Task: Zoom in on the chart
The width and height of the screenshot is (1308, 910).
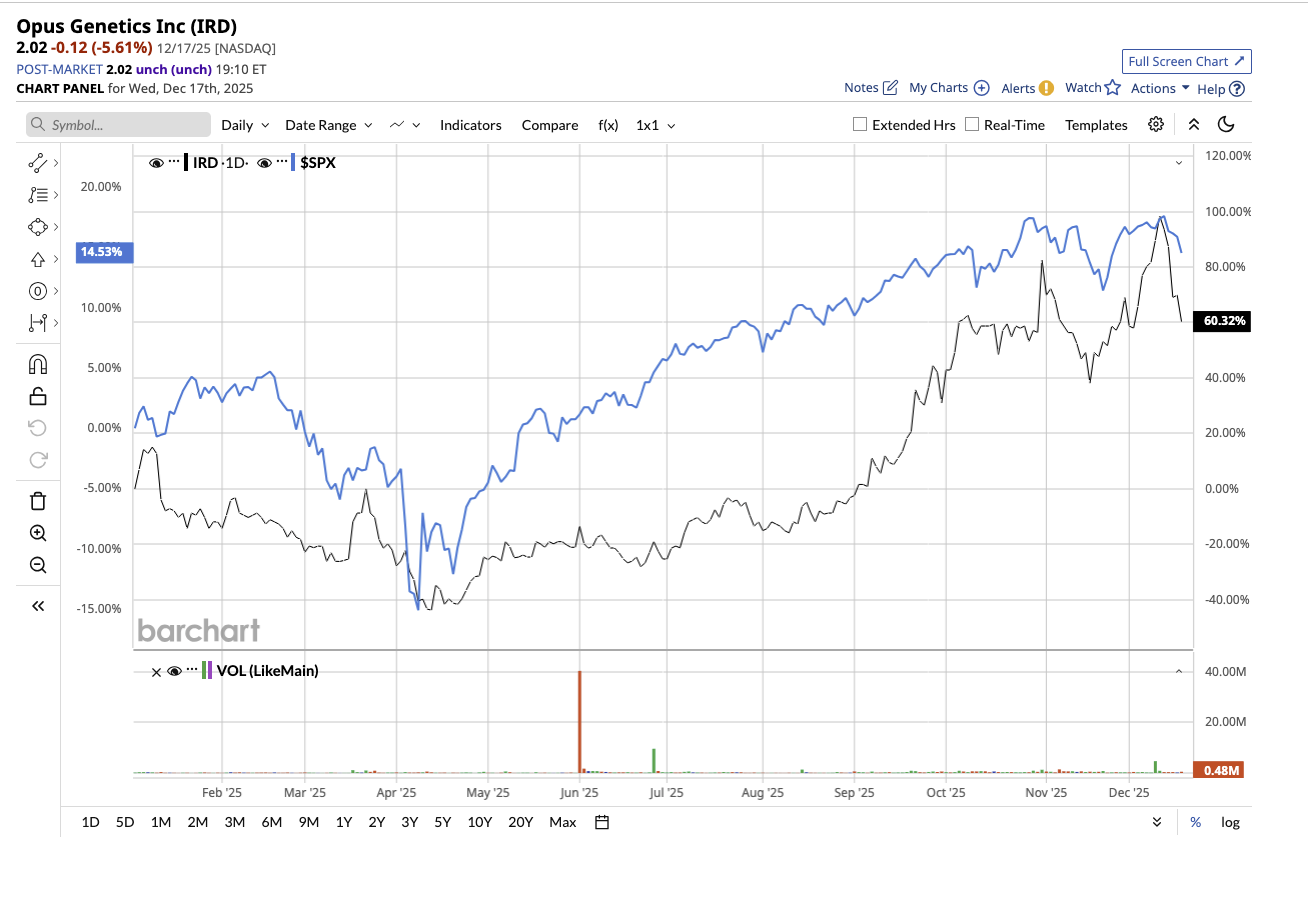Action: coord(38,533)
